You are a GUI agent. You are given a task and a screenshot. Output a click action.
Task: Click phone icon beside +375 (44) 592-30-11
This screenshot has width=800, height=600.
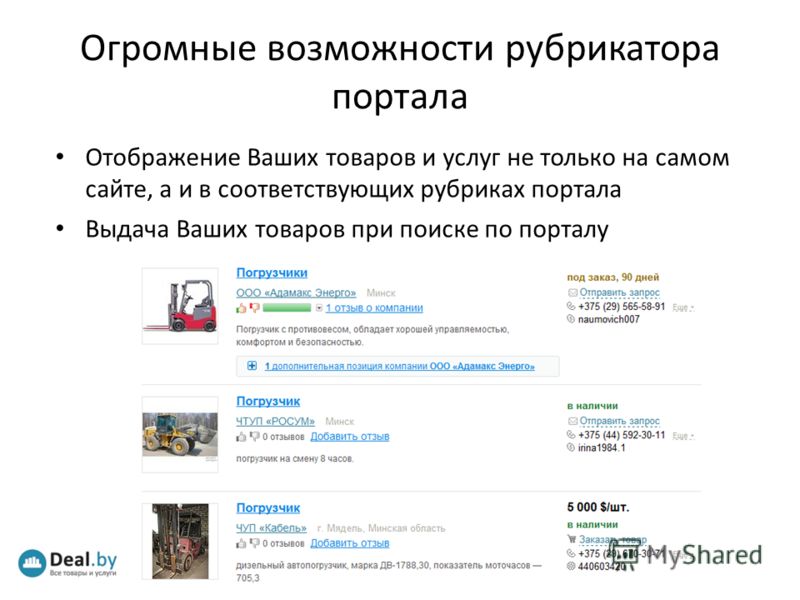coord(571,435)
